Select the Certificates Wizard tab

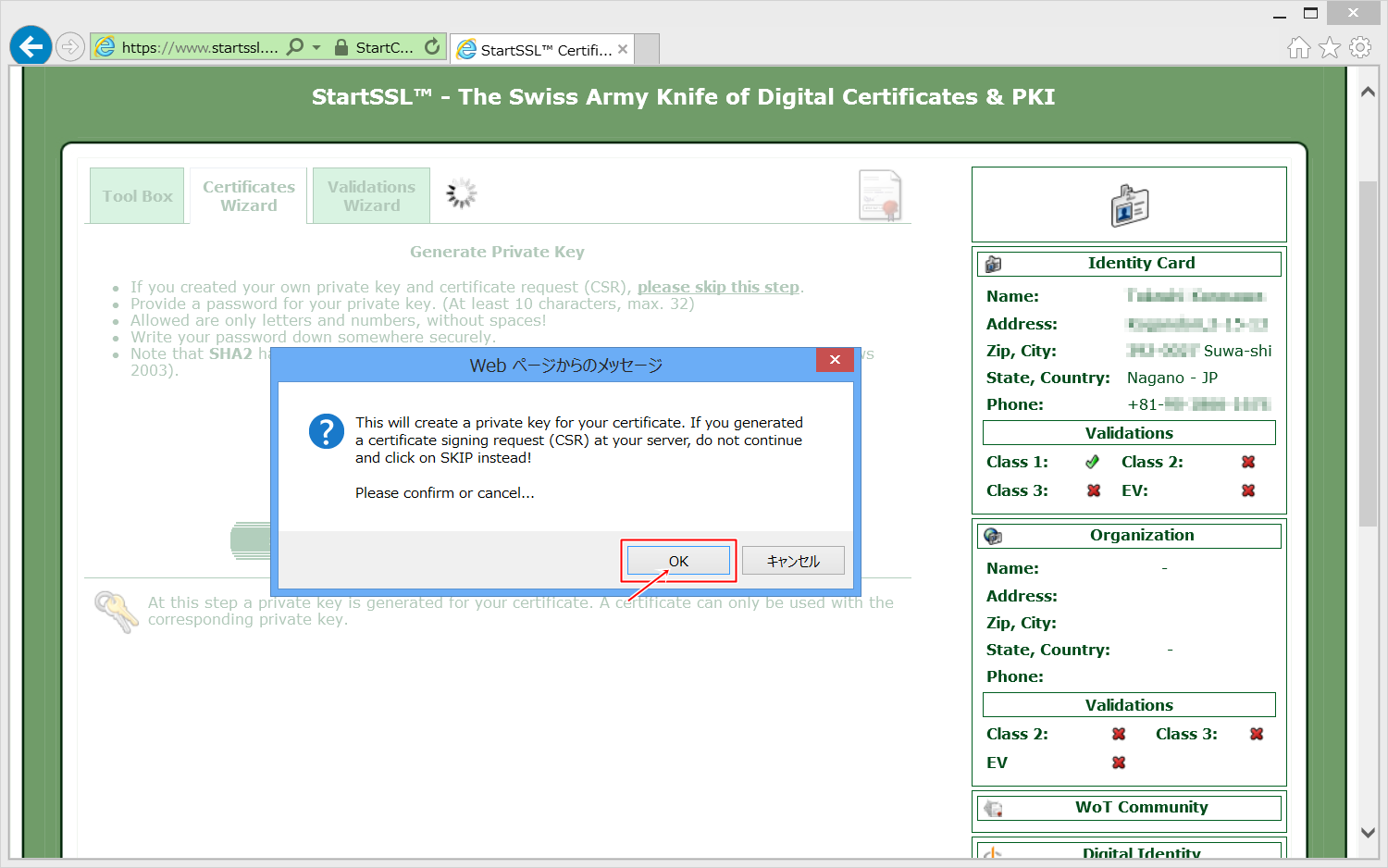coord(249,196)
